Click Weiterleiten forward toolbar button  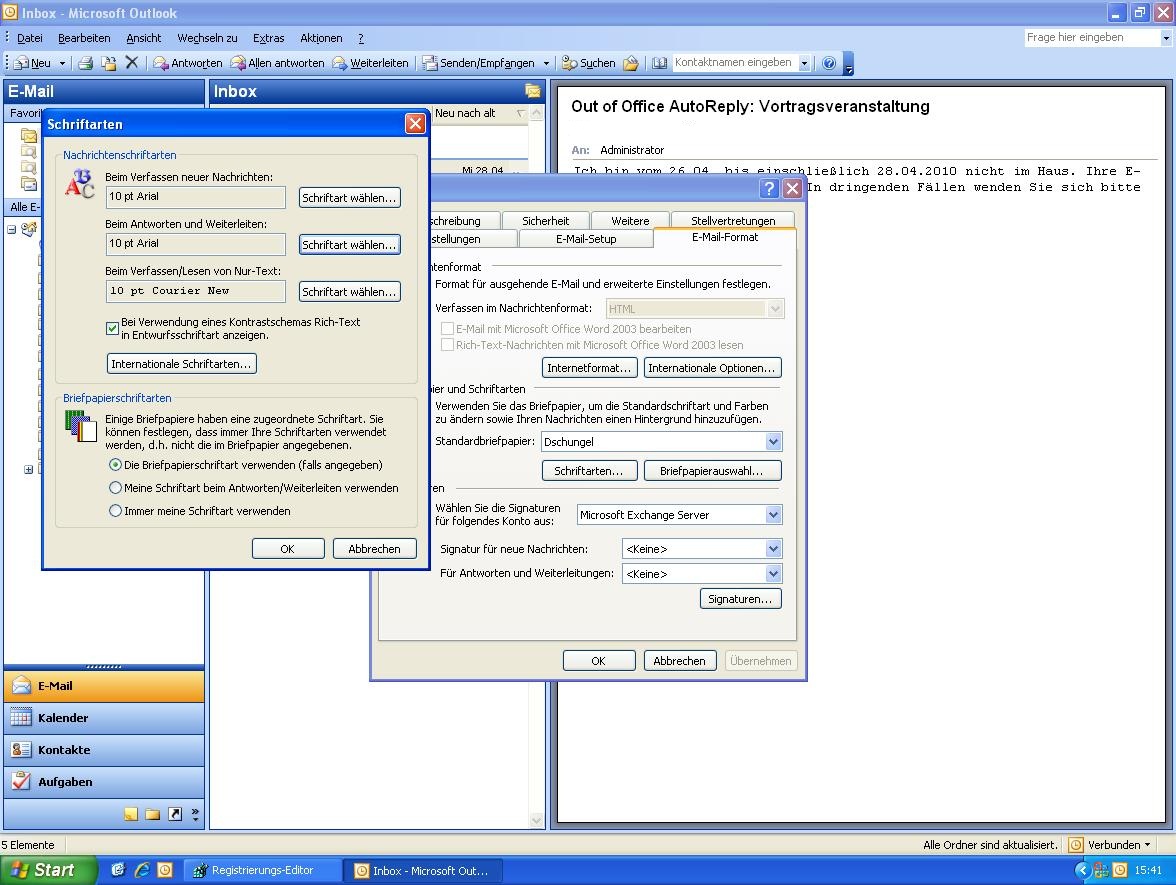click(370, 63)
